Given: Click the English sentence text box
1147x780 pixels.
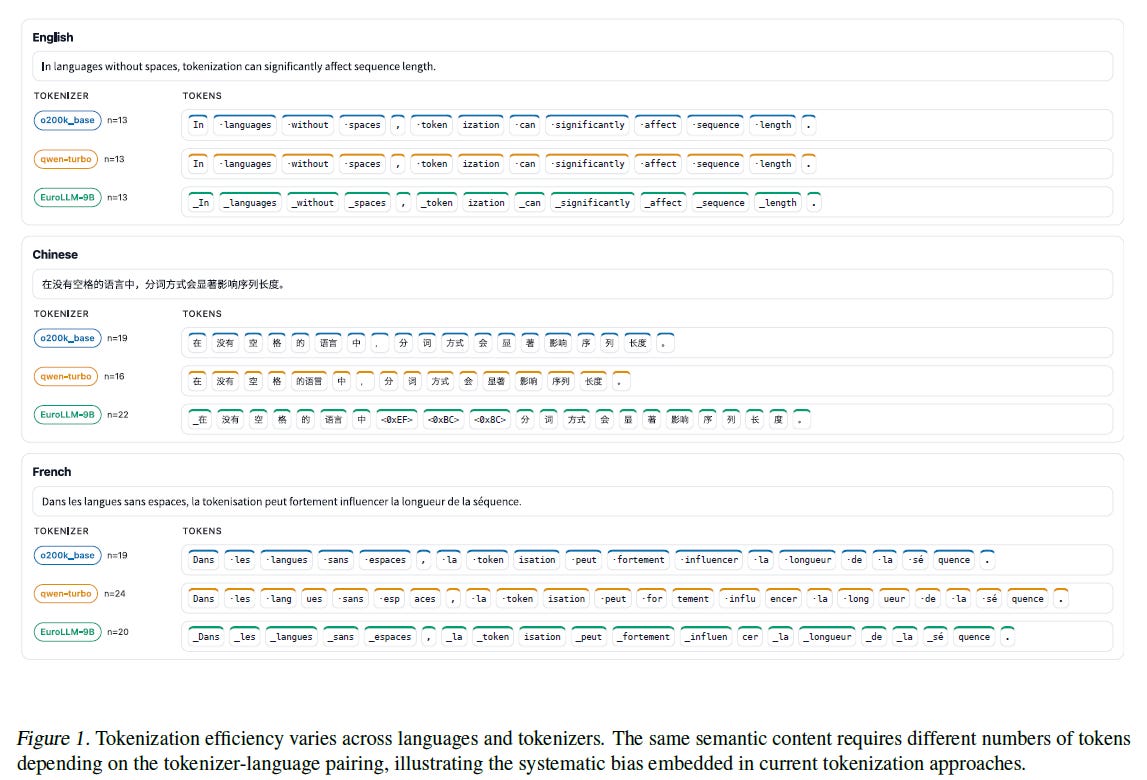Looking at the screenshot, I should point(572,67).
